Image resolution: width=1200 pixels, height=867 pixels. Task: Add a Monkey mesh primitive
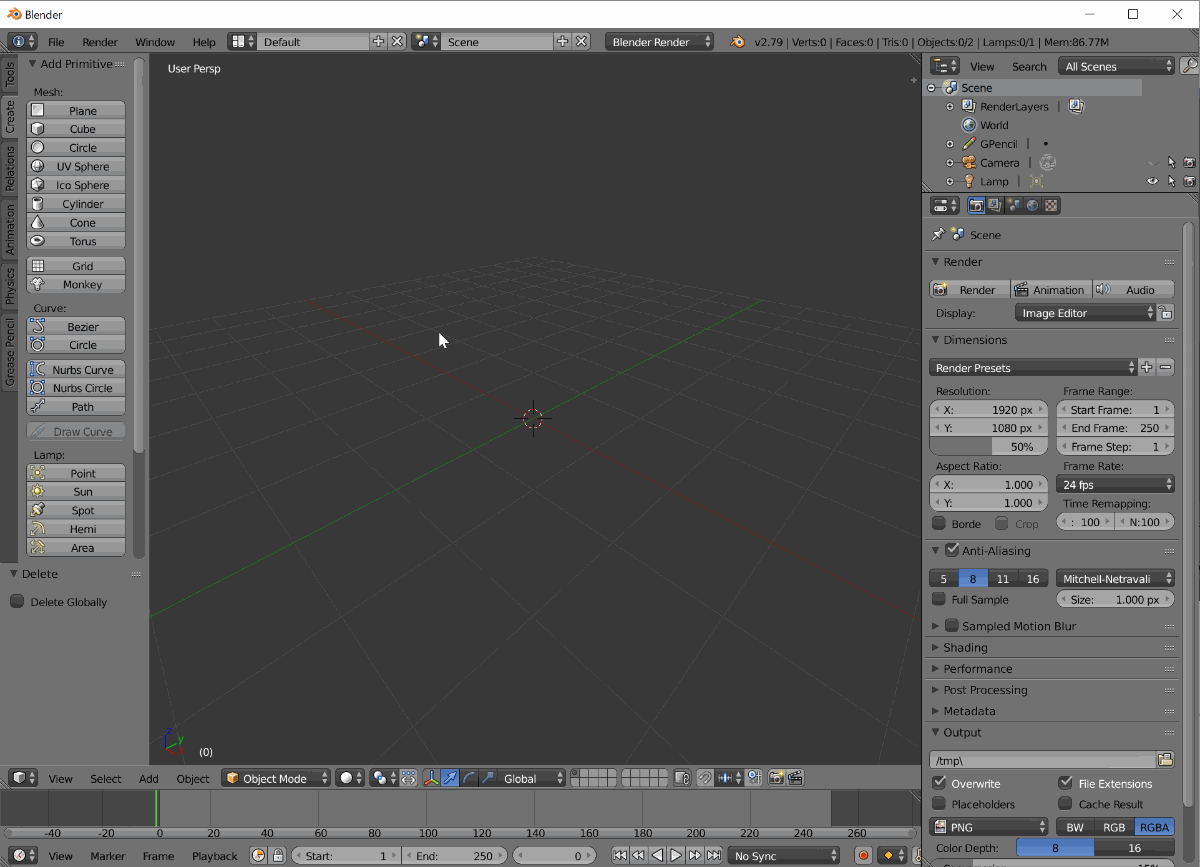(x=76, y=284)
